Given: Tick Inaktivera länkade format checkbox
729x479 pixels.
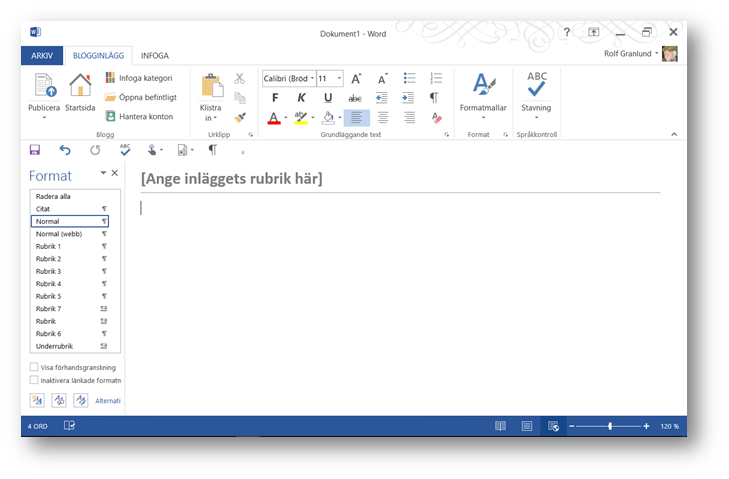Looking at the screenshot, I should pyautogui.click(x=35, y=380).
